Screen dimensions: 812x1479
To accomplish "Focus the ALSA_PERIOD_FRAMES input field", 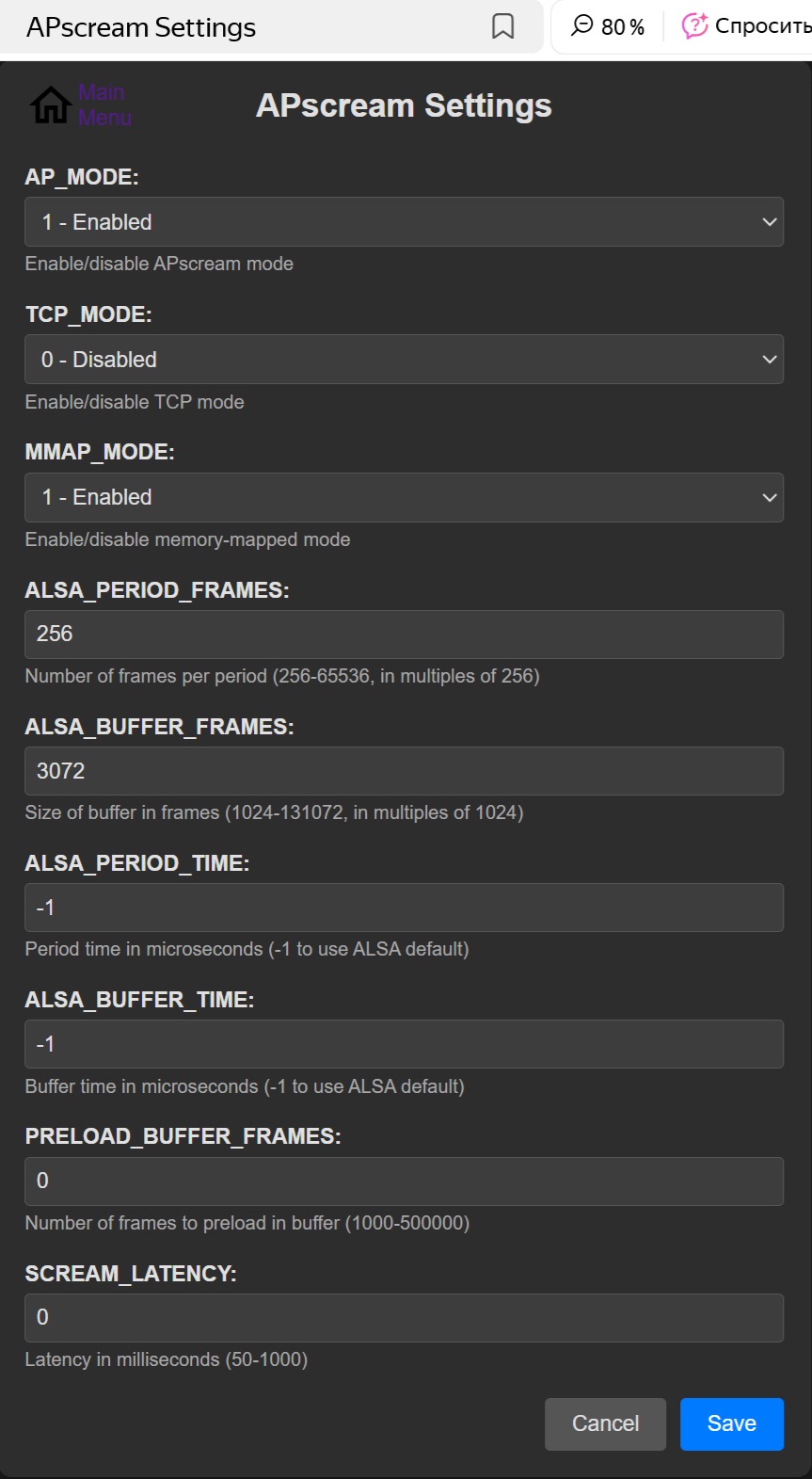I will click(x=404, y=635).
